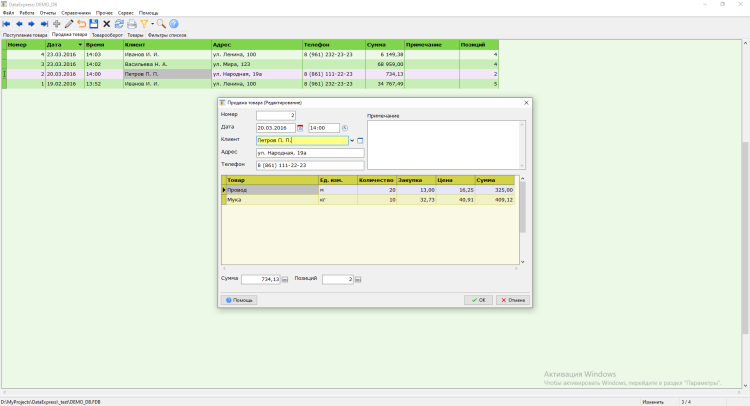
Task: Click the magnifier search icon
Action: click(x=161, y=24)
